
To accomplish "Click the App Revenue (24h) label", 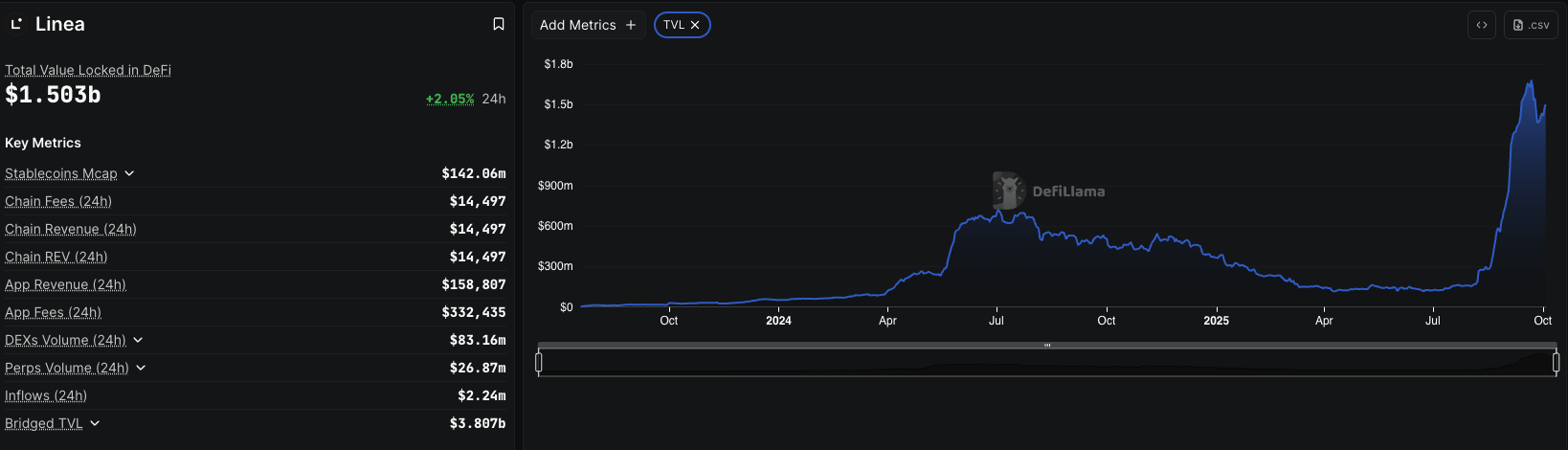I will (65, 284).
